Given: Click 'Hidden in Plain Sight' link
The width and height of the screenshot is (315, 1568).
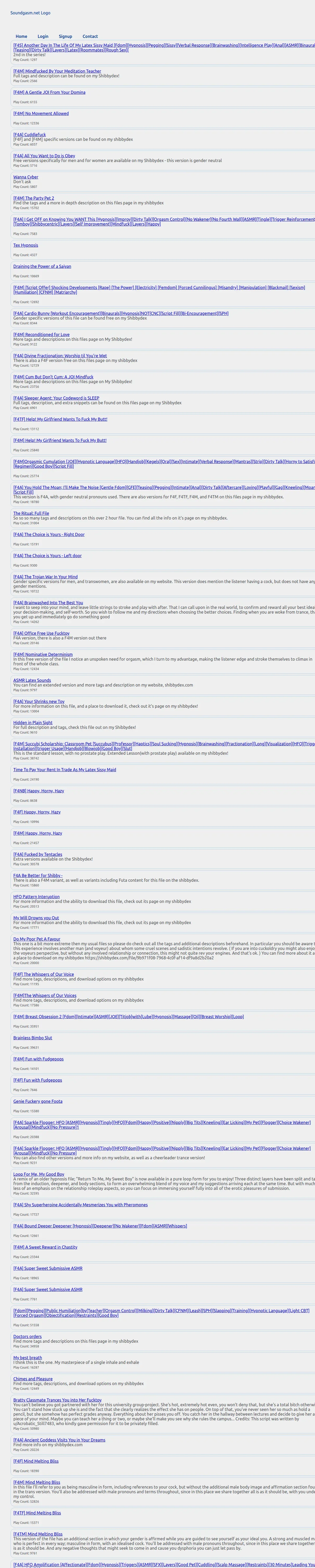Looking at the screenshot, I should pos(33,723).
